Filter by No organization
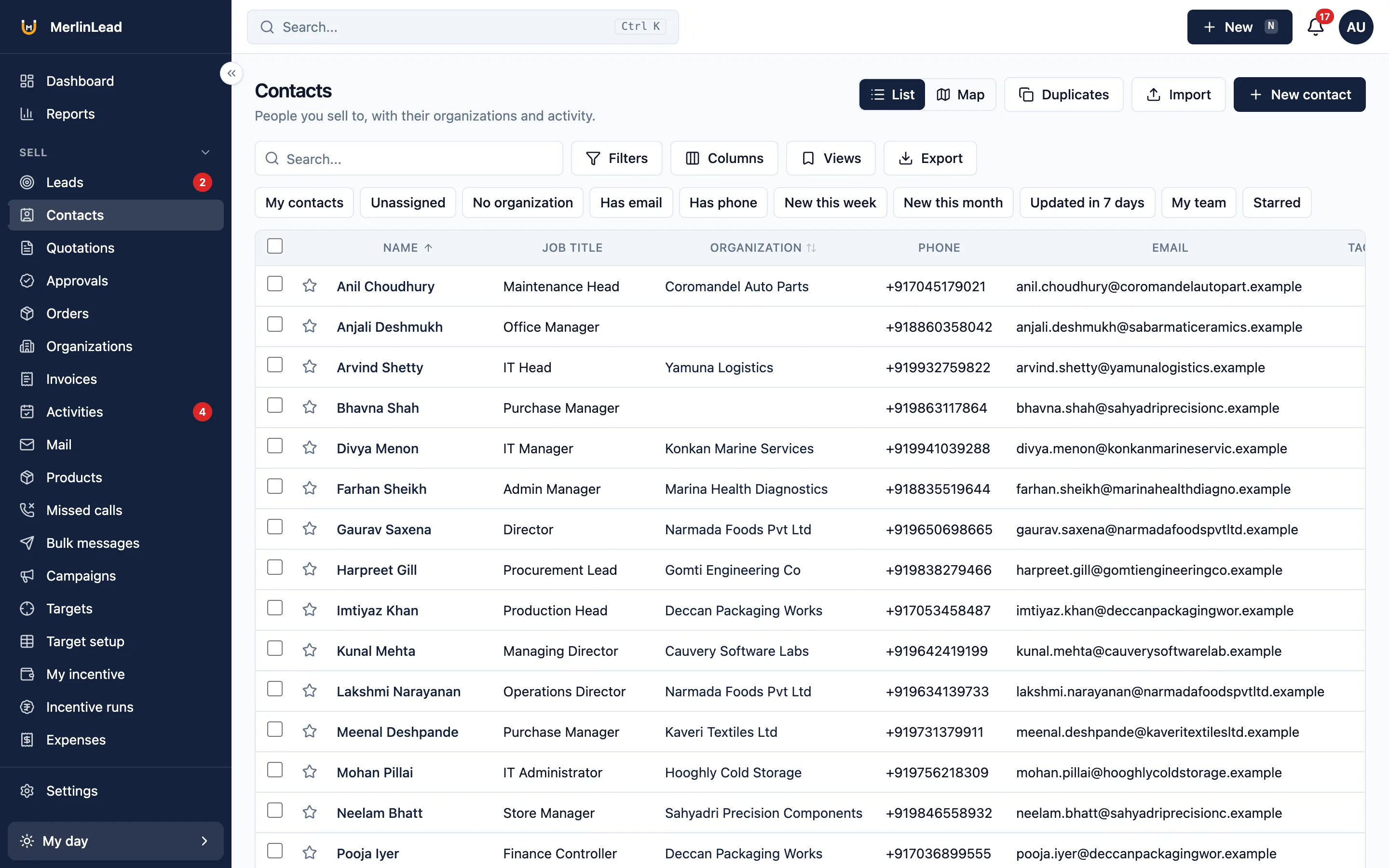1389x868 pixels. tap(522, 203)
